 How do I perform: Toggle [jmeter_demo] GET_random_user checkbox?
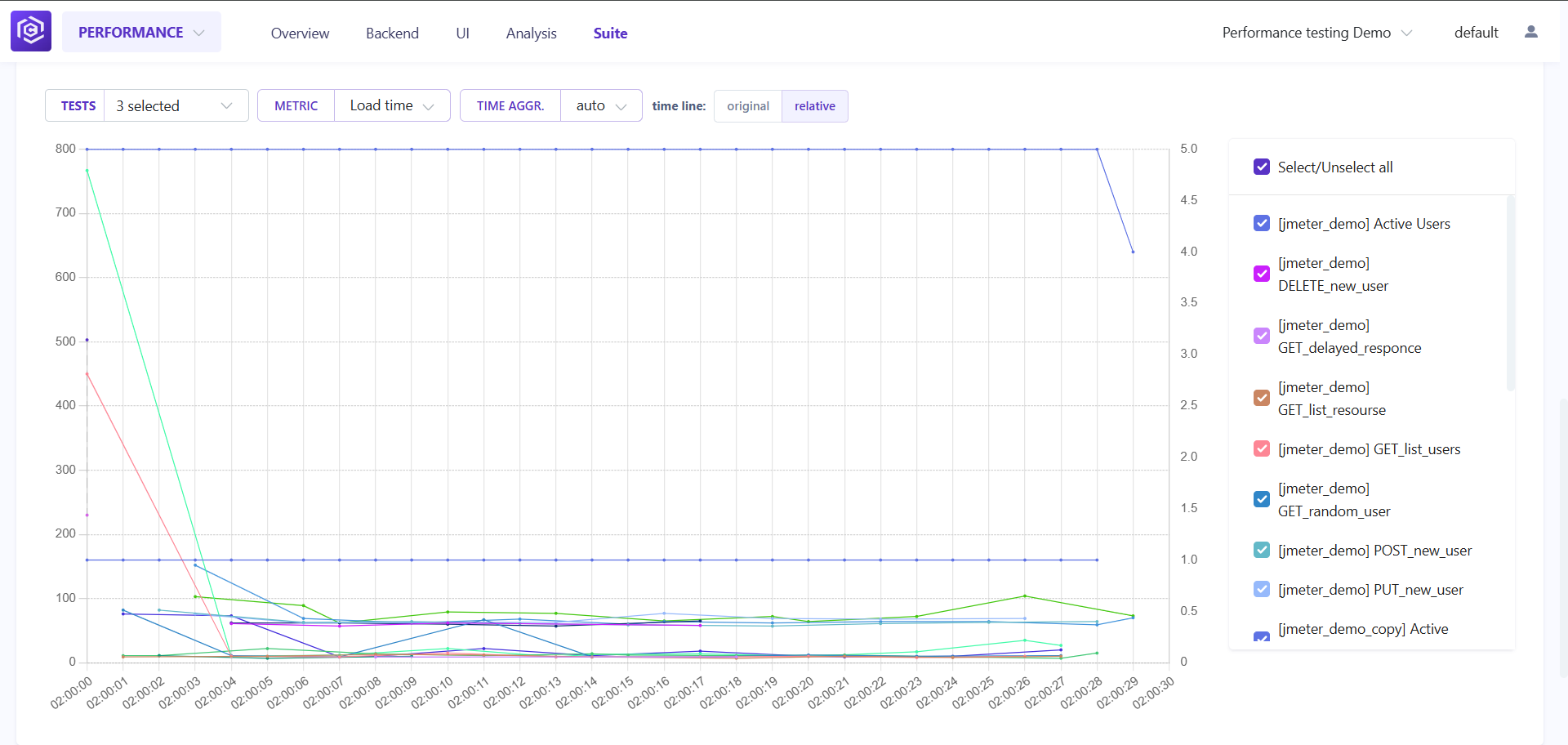click(x=1262, y=499)
